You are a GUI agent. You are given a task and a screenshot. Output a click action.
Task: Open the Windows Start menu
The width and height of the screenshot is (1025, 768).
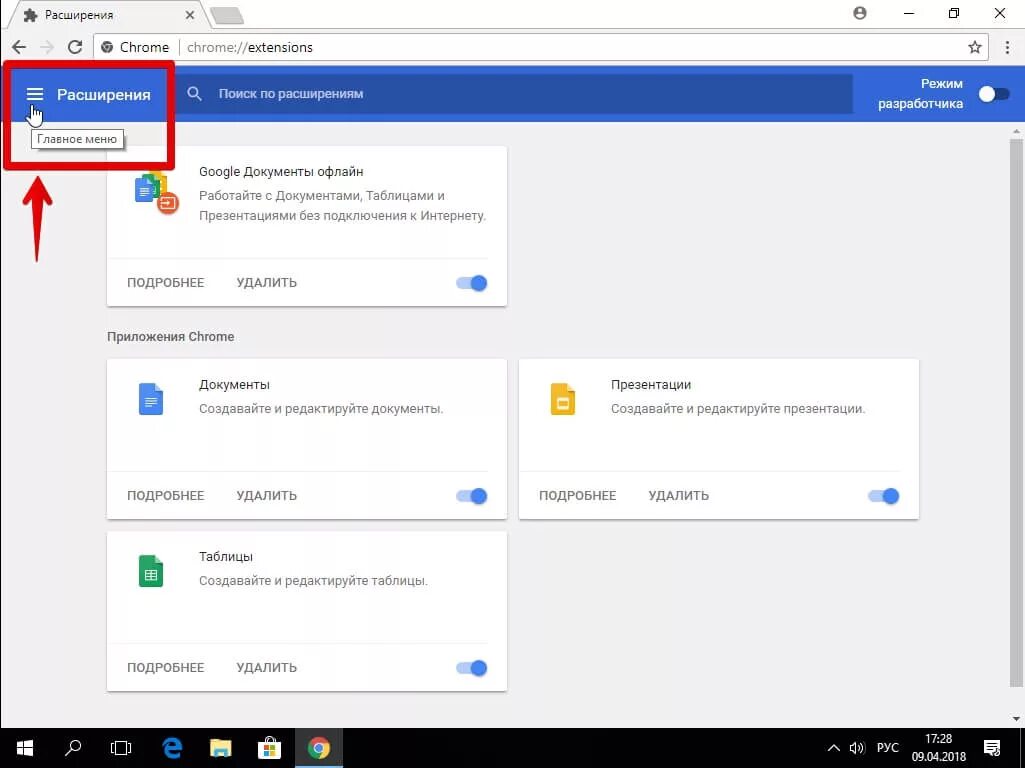24,748
